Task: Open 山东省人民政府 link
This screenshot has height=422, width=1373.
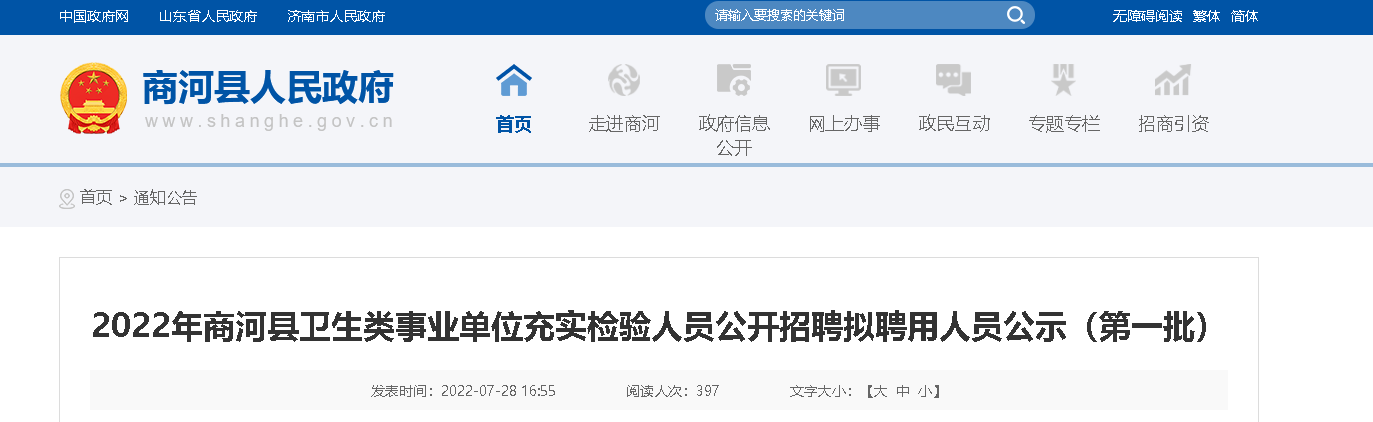Action: click(x=208, y=16)
